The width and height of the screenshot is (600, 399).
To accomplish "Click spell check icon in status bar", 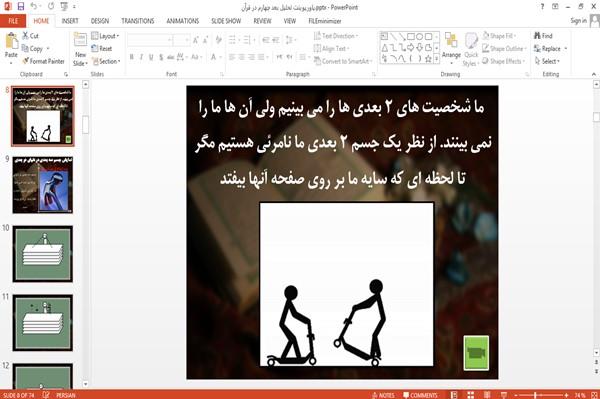I will 46,395.
